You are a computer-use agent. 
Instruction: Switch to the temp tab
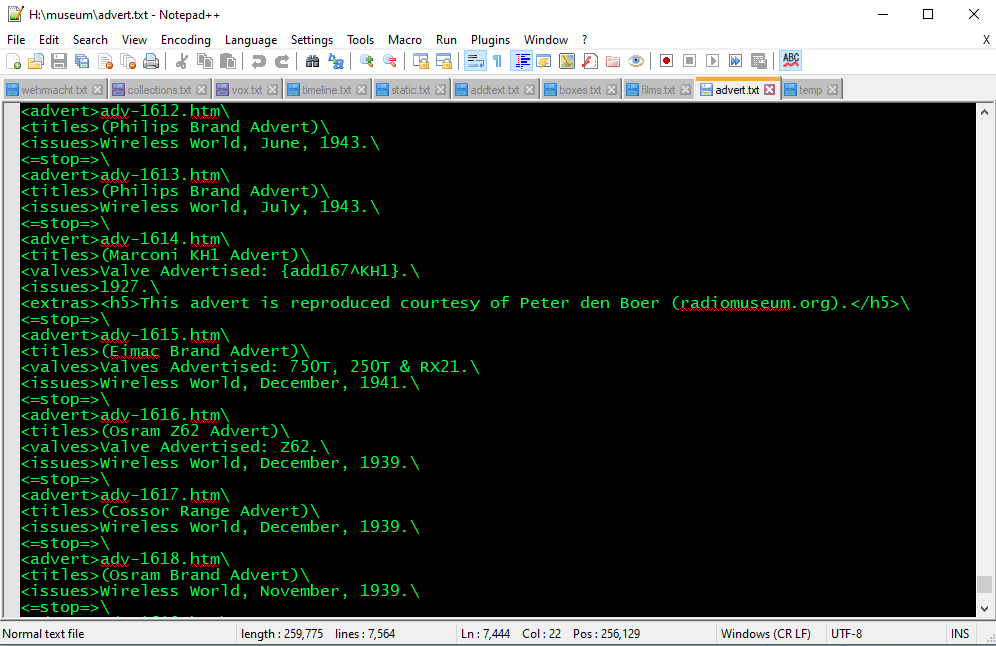(810, 90)
